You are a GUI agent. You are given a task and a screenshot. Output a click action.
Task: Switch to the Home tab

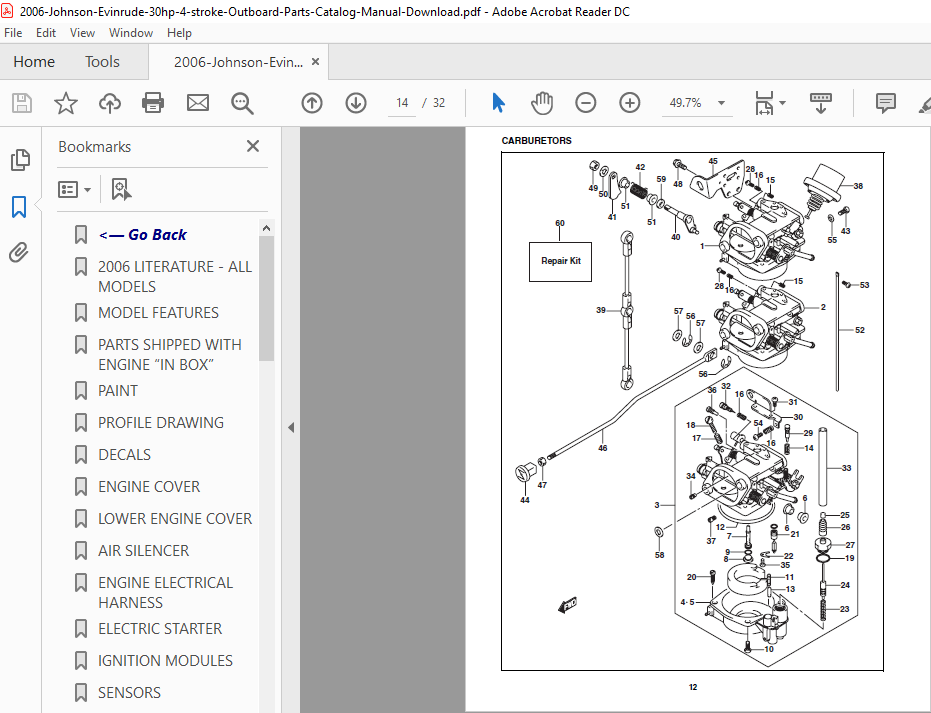click(x=34, y=62)
